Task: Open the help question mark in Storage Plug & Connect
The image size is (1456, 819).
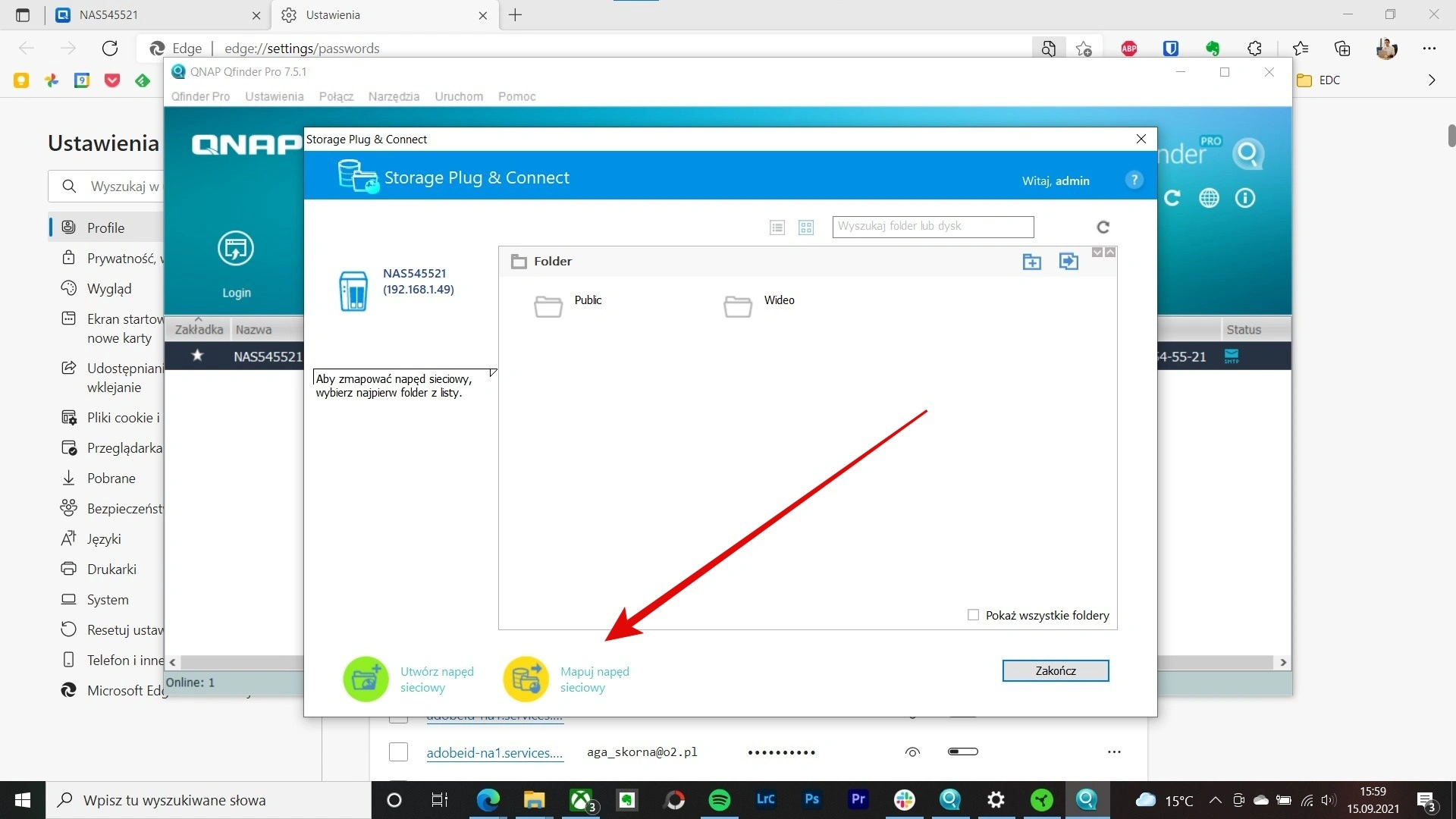Action: tap(1134, 180)
